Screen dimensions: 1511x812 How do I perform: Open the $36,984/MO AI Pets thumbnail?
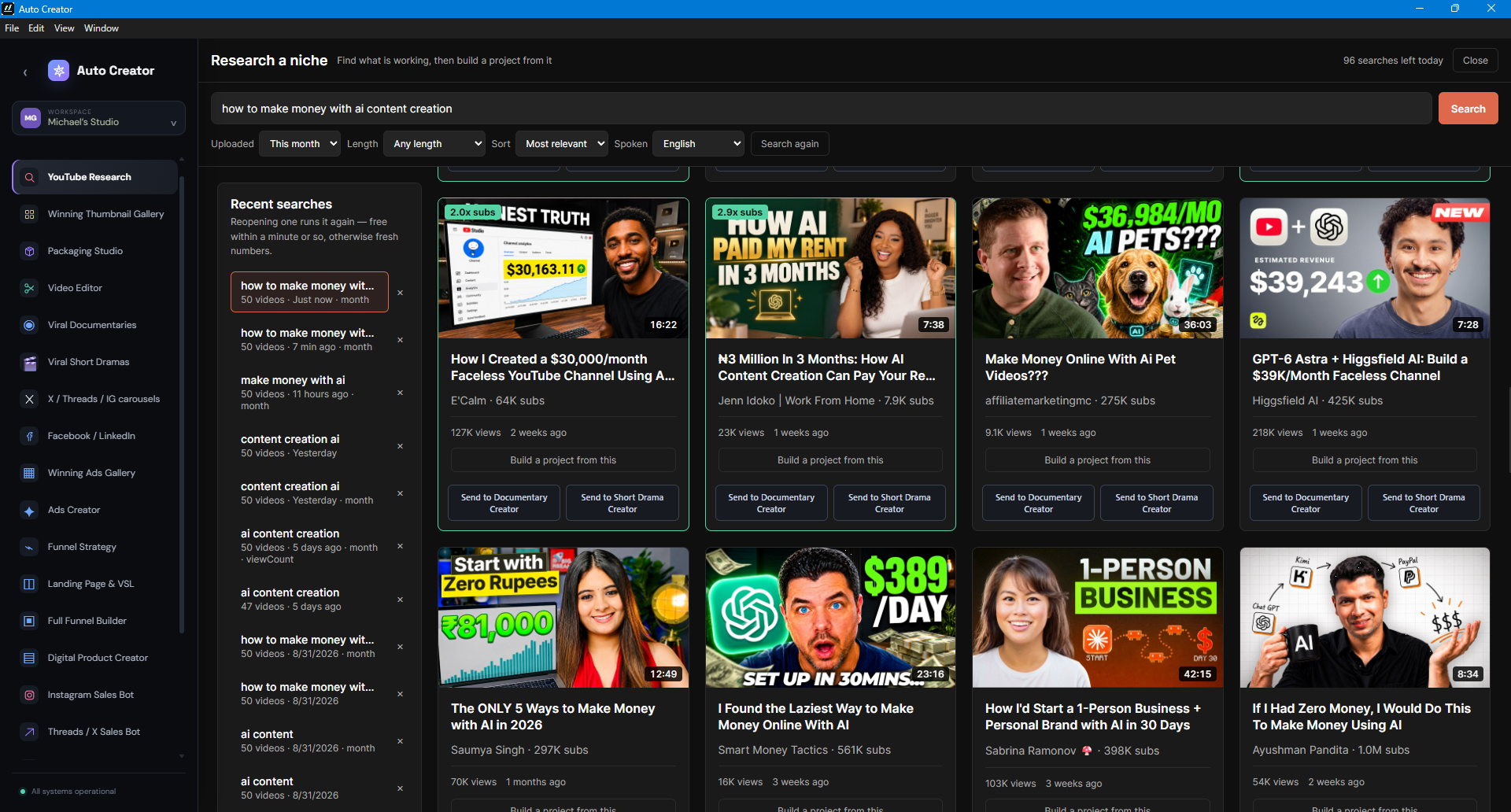(x=1097, y=268)
